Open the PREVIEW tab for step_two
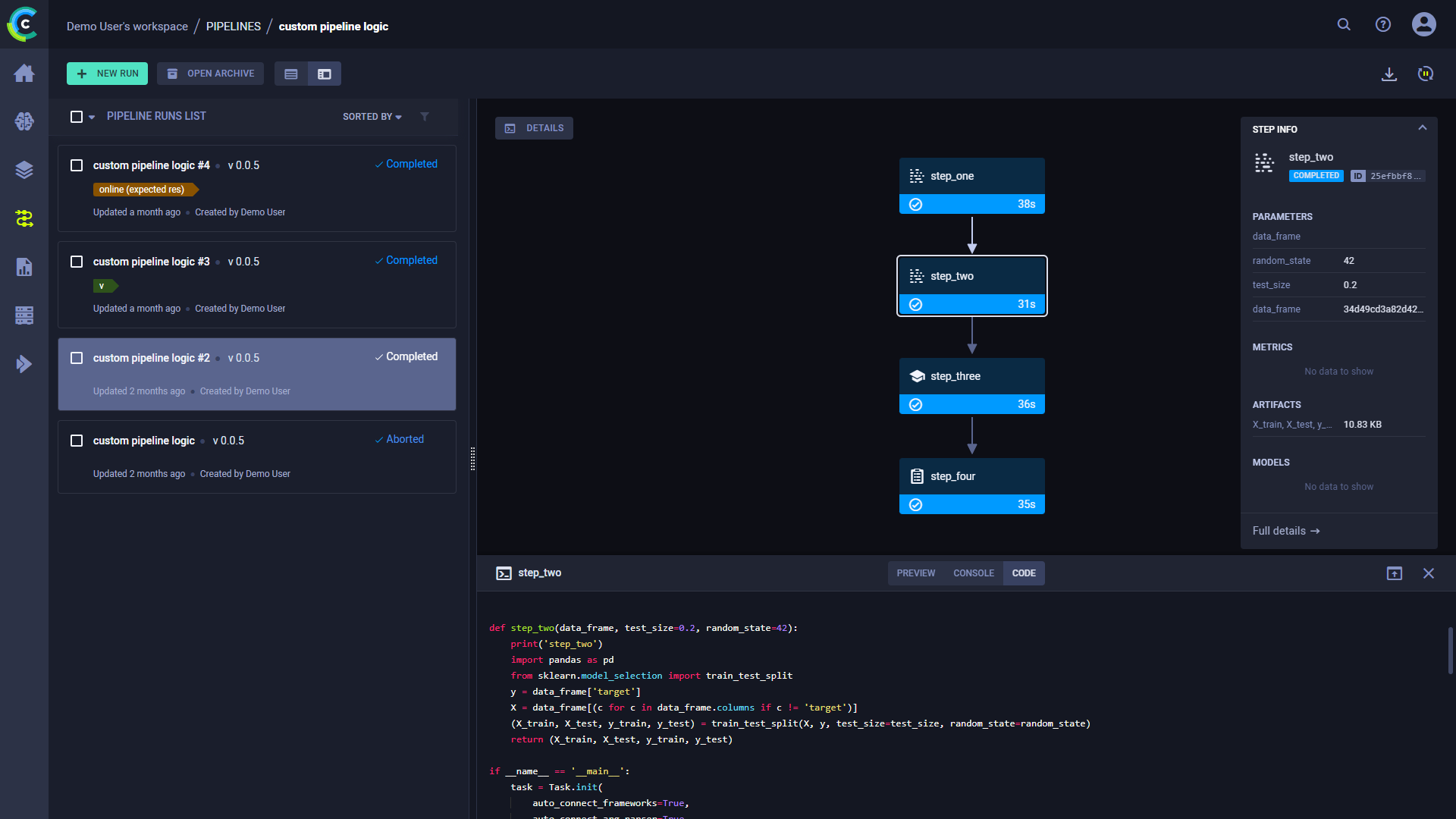 click(915, 573)
